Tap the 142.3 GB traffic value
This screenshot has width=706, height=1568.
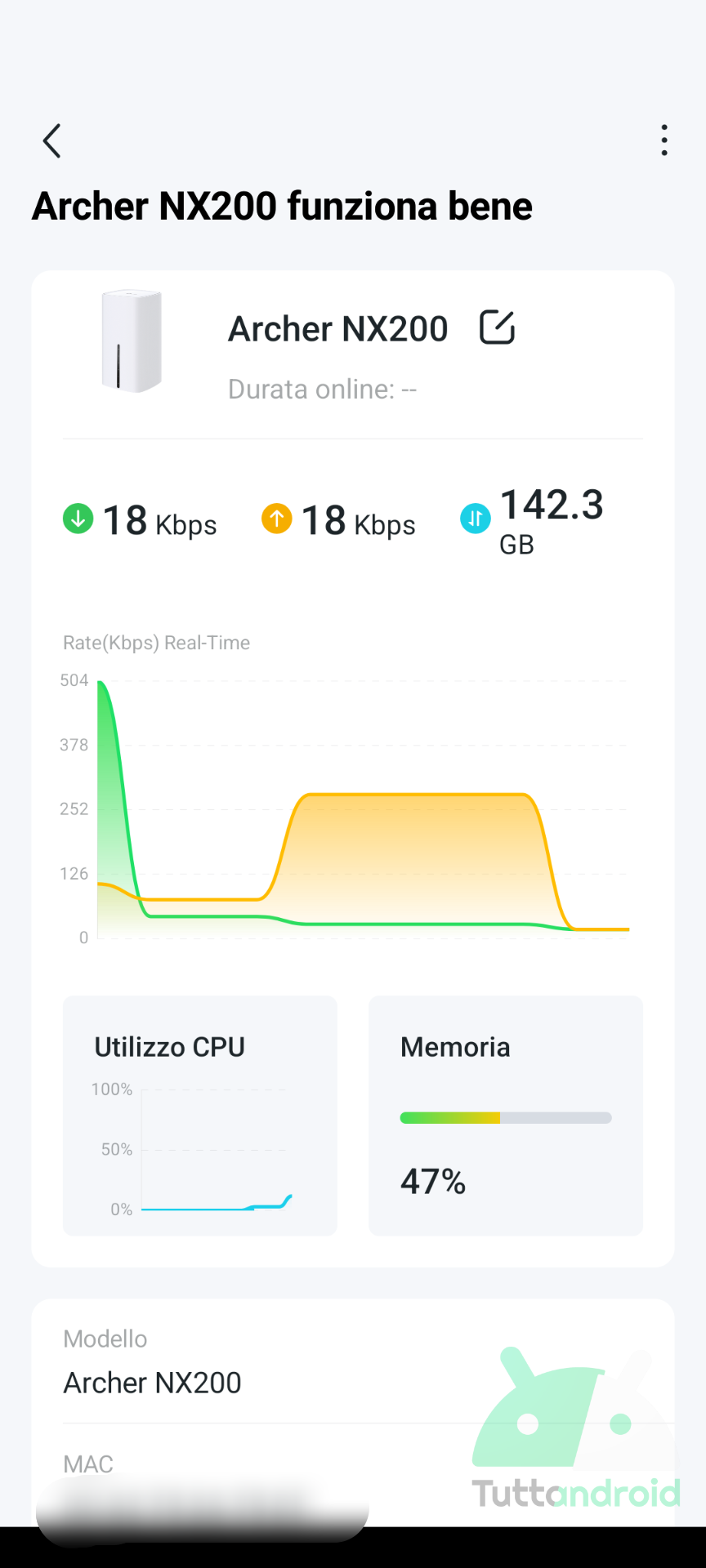(552, 520)
